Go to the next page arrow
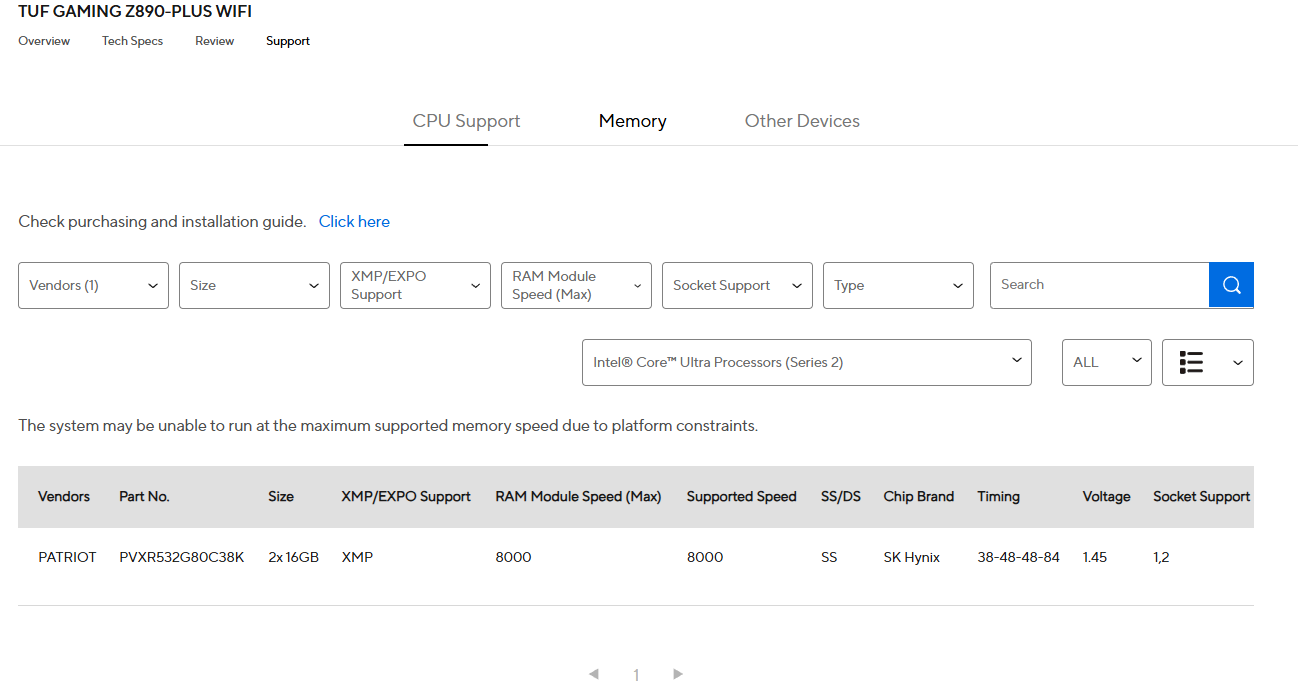Image resolution: width=1298 pixels, height=698 pixels. 678,674
